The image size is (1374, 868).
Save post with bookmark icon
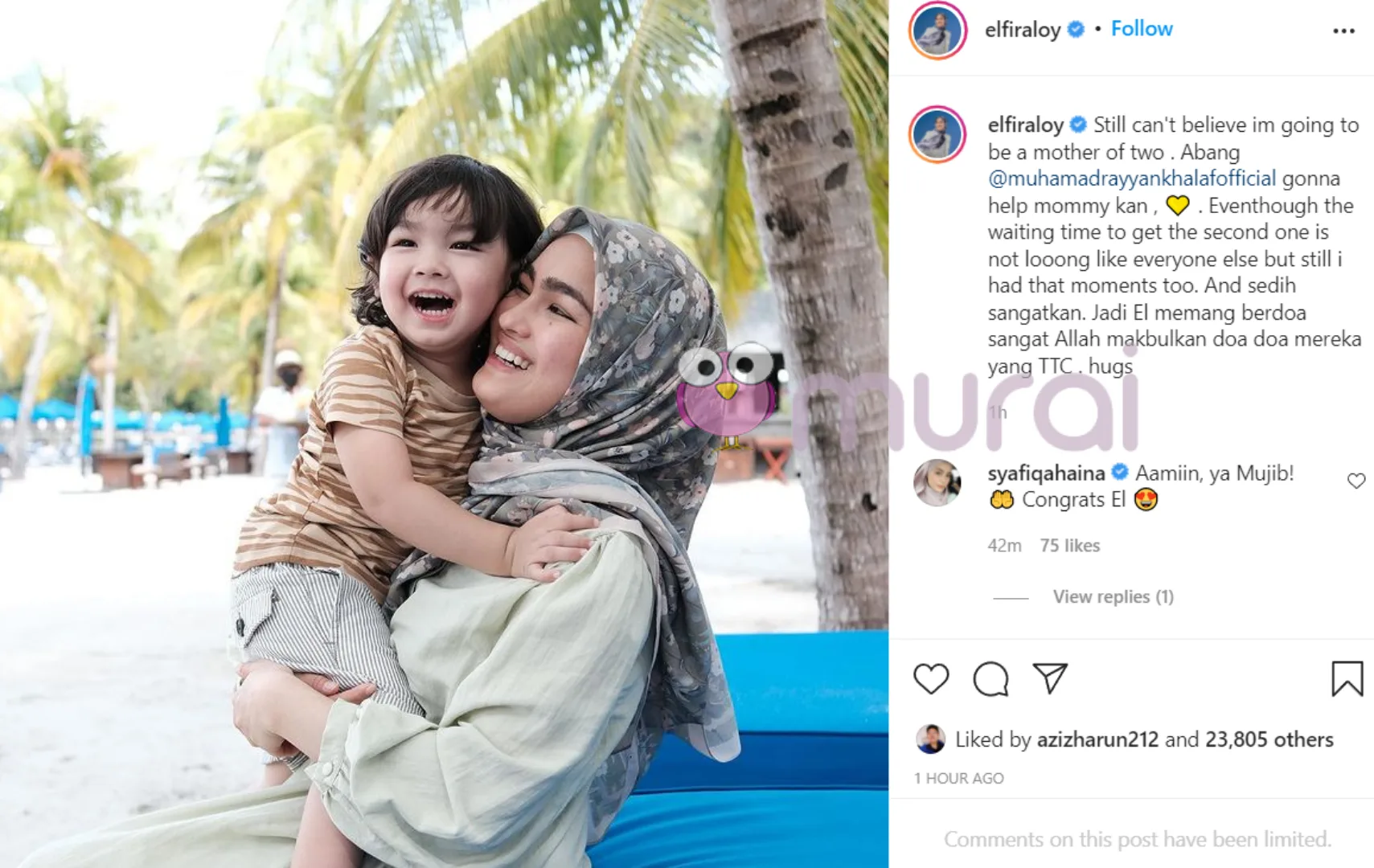pyautogui.click(x=1347, y=678)
